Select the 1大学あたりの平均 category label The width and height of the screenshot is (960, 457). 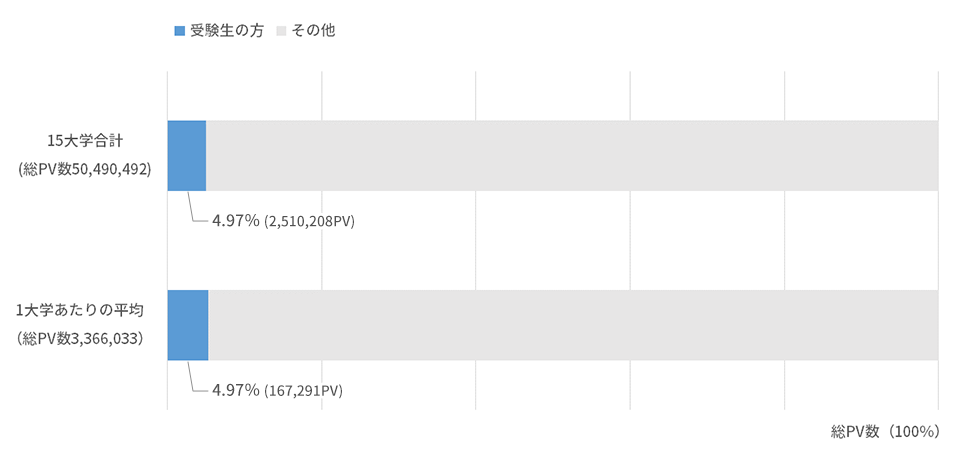[80, 311]
